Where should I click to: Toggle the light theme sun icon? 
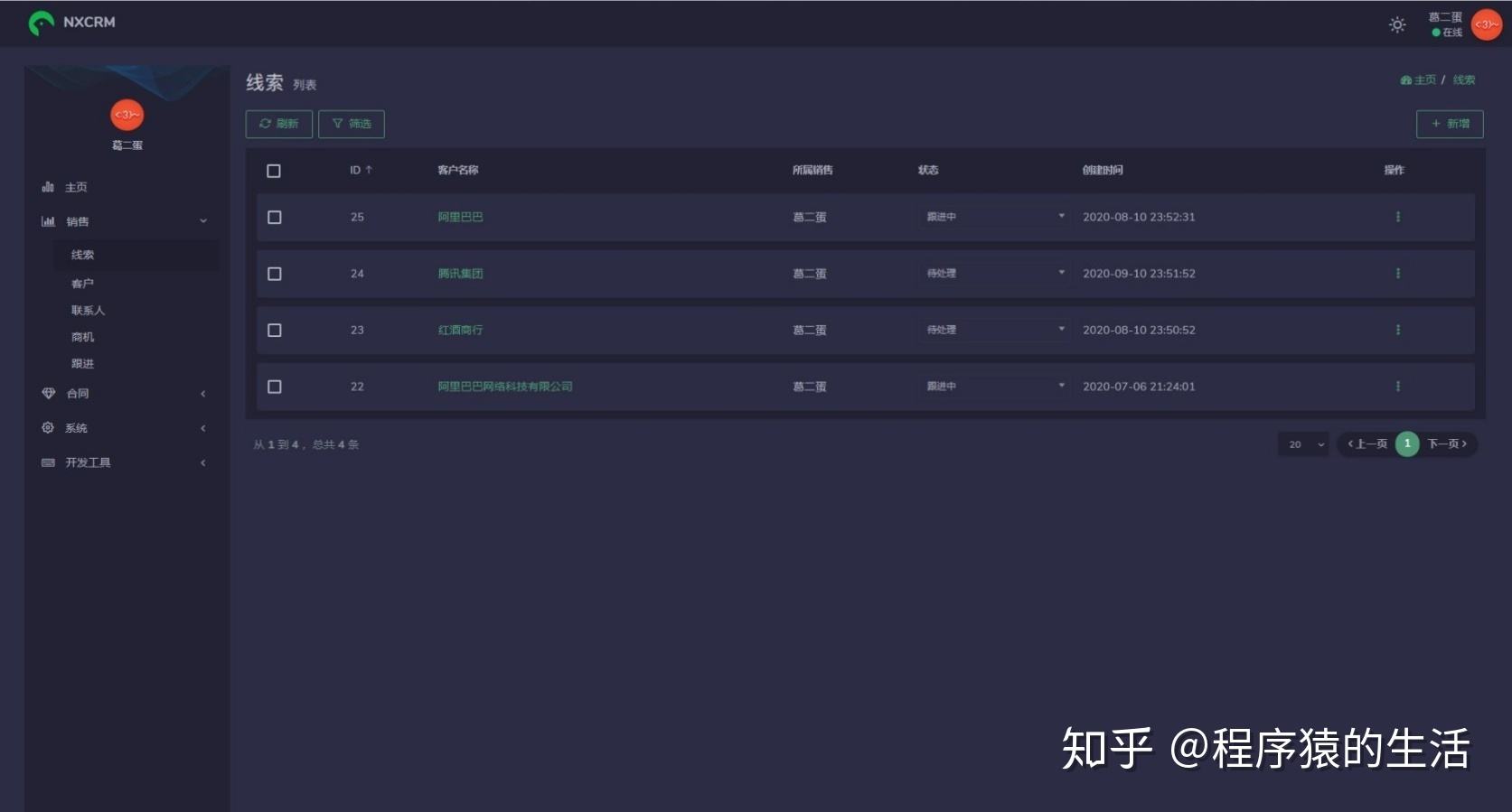coord(1396,25)
